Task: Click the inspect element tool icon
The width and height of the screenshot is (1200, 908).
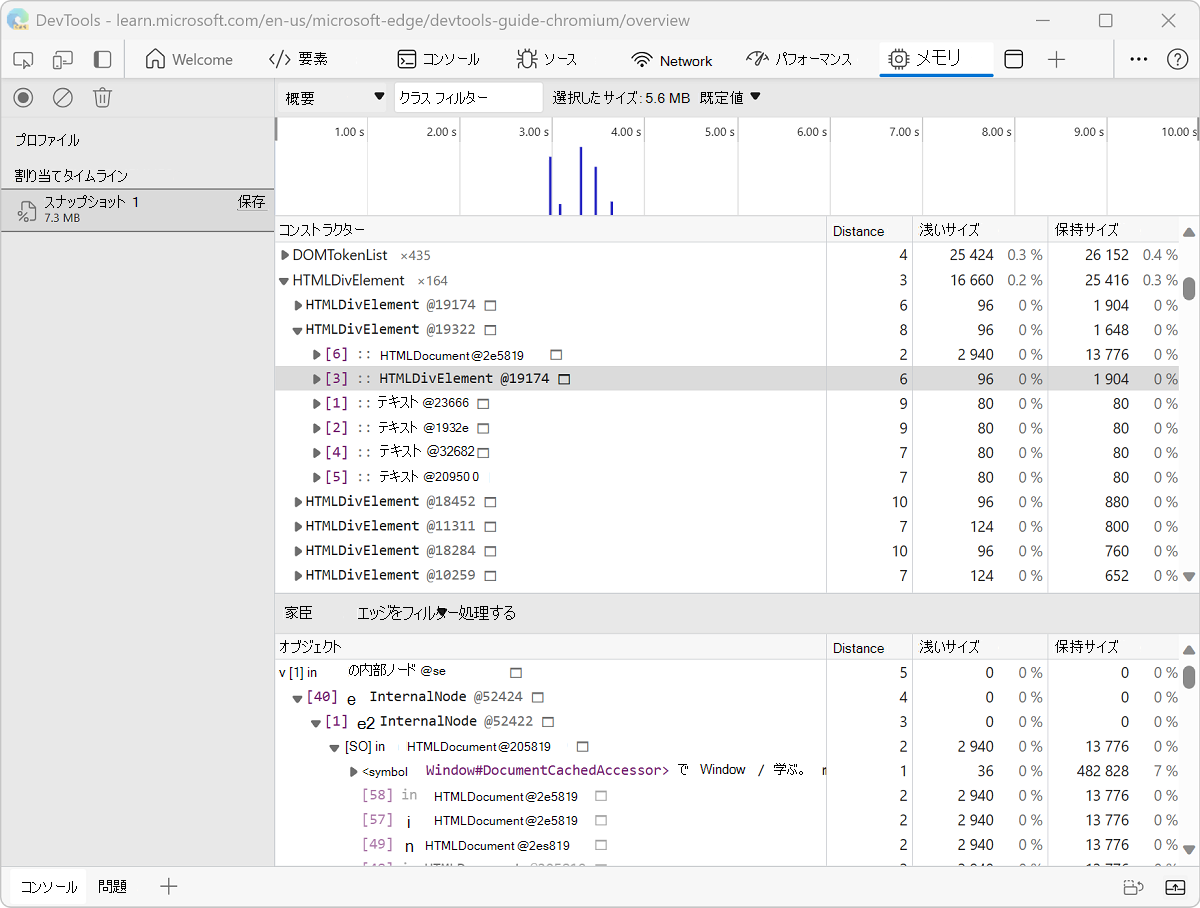Action: pos(24,60)
